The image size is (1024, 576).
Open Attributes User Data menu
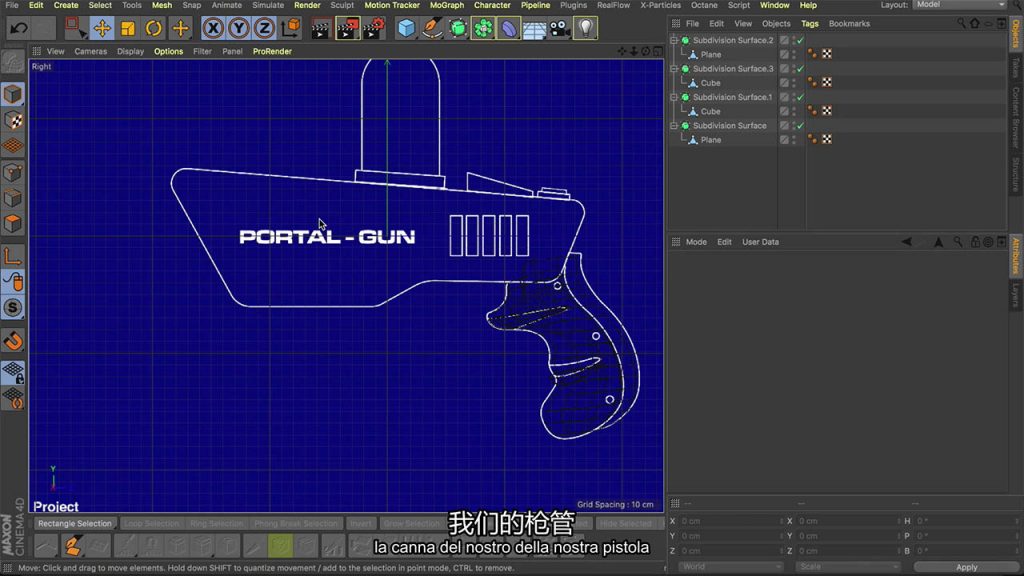(760, 242)
